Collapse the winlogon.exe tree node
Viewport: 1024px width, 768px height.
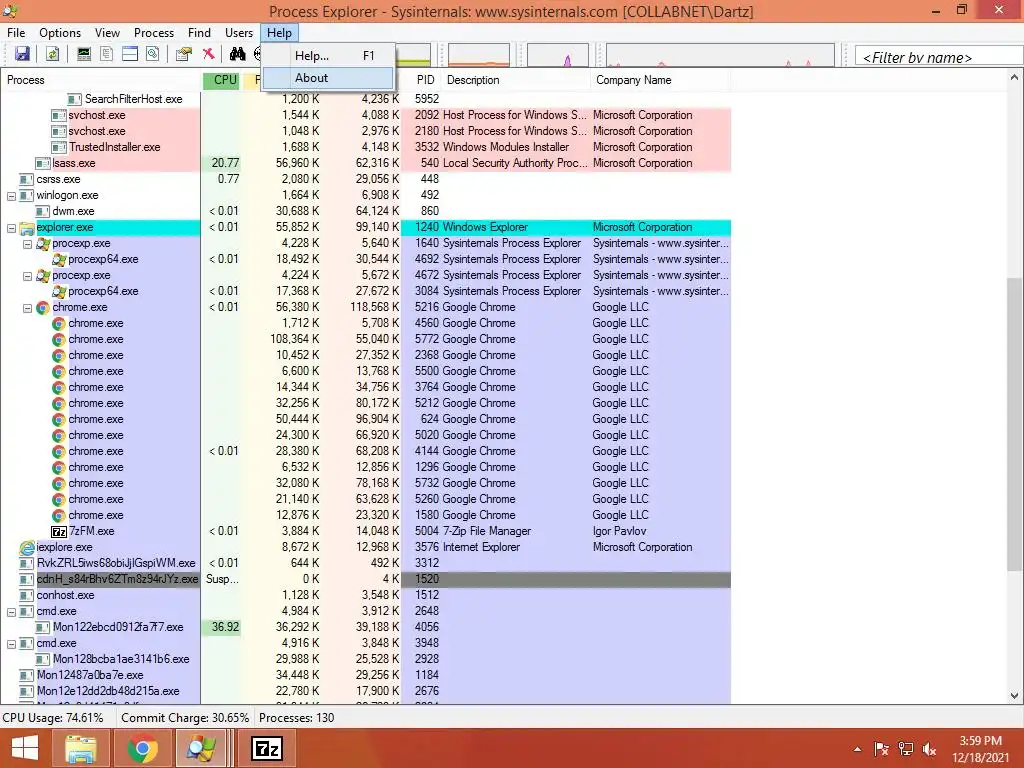tap(11, 196)
